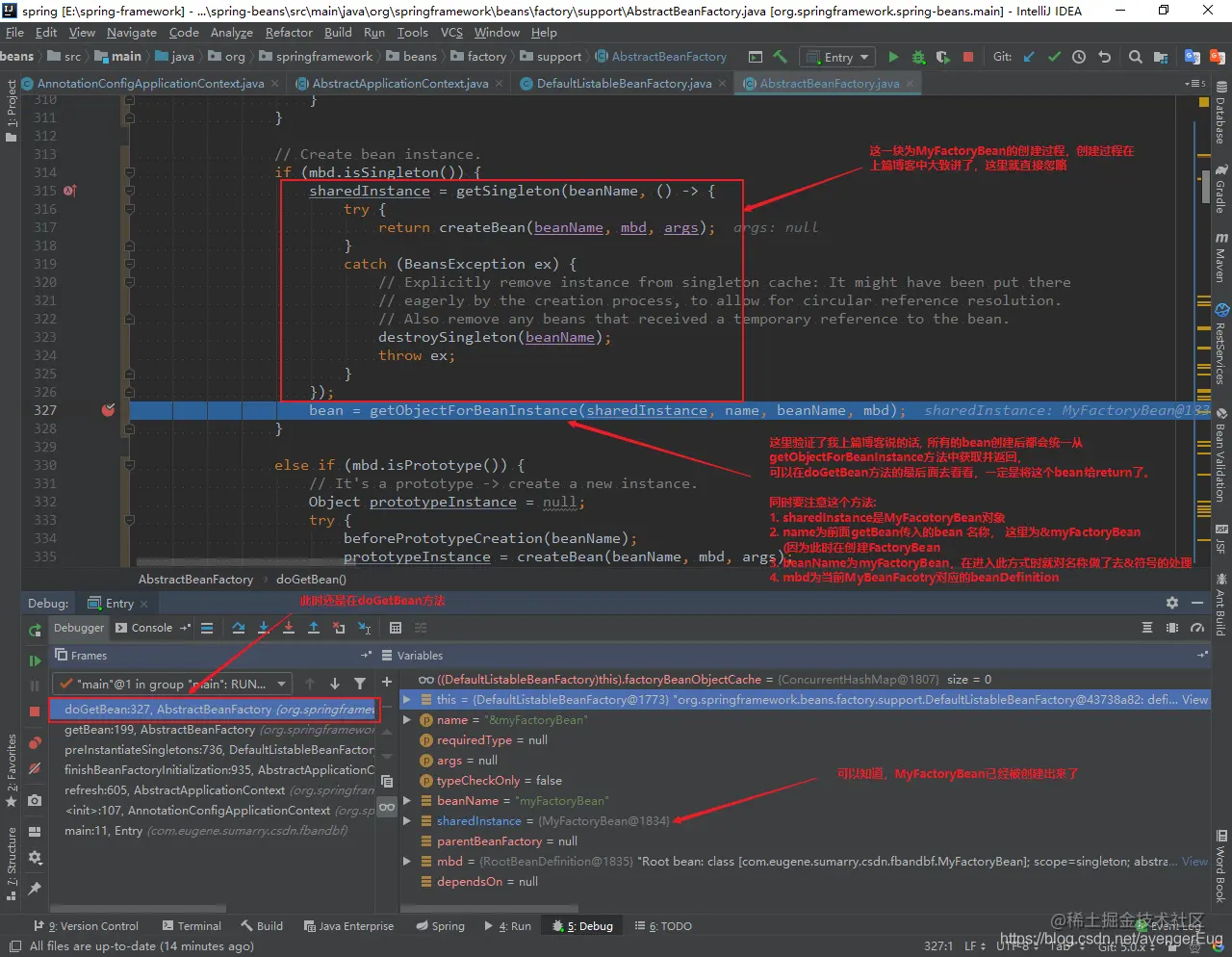Open Entry run configuration dropdown
This screenshot has height=957, width=1232.
836,57
